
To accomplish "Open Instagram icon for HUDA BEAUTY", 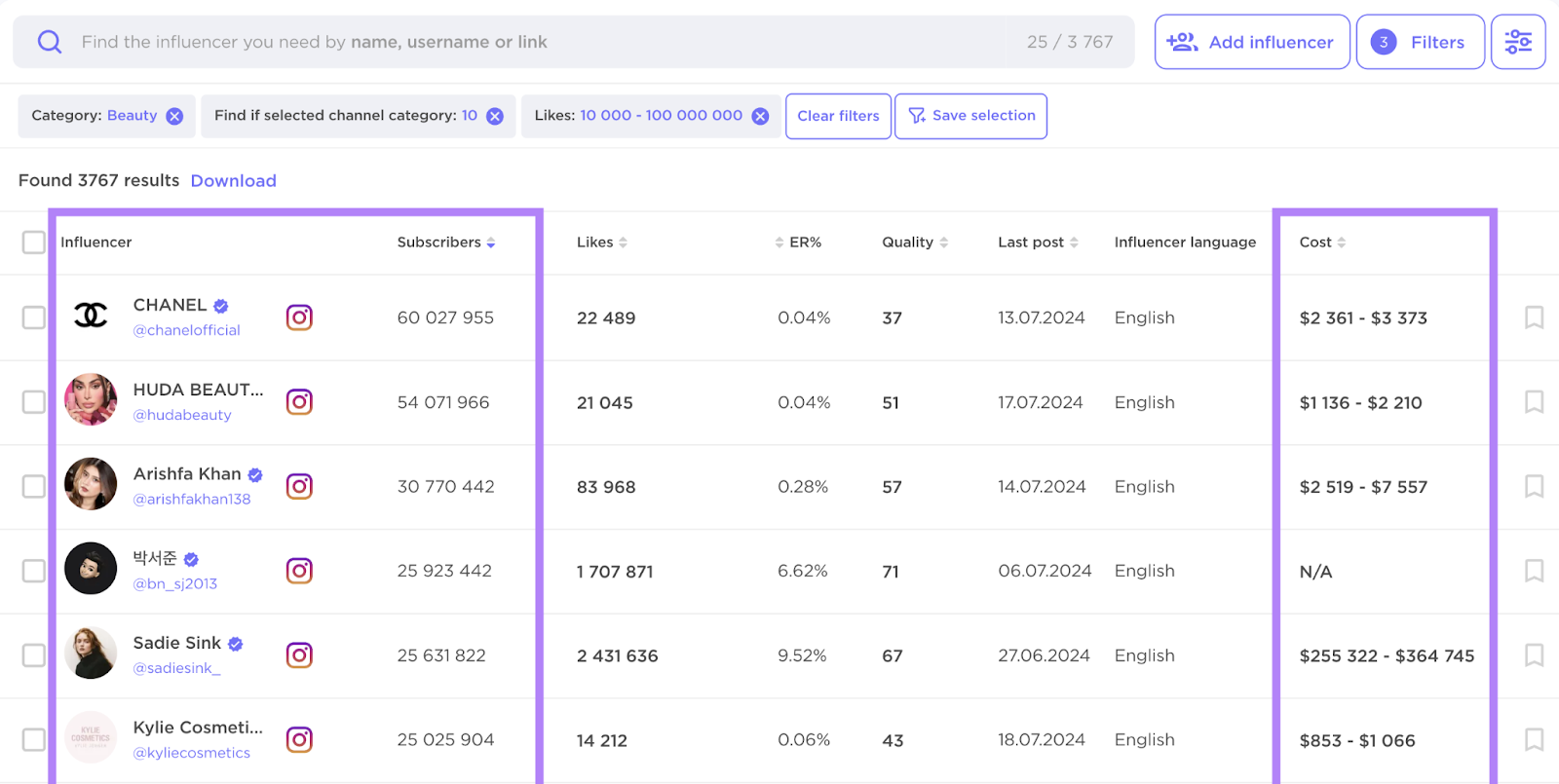I will 299,402.
